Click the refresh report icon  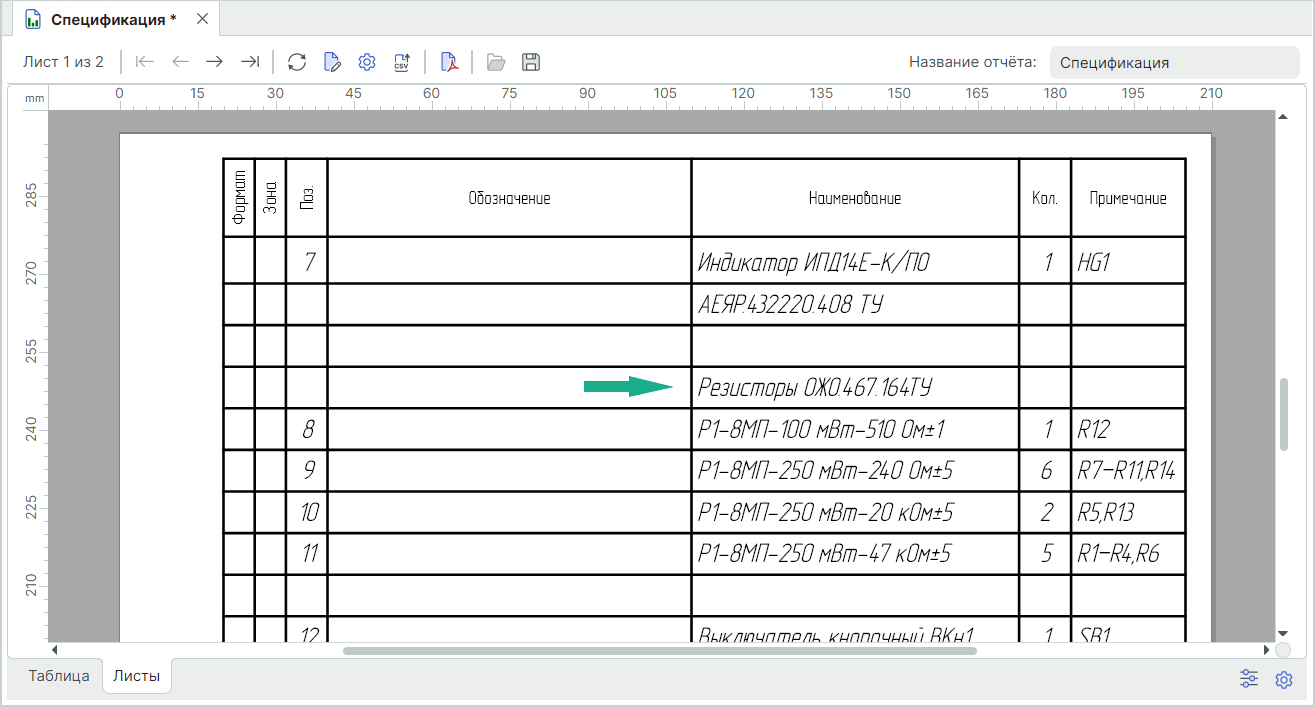click(297, 62)
